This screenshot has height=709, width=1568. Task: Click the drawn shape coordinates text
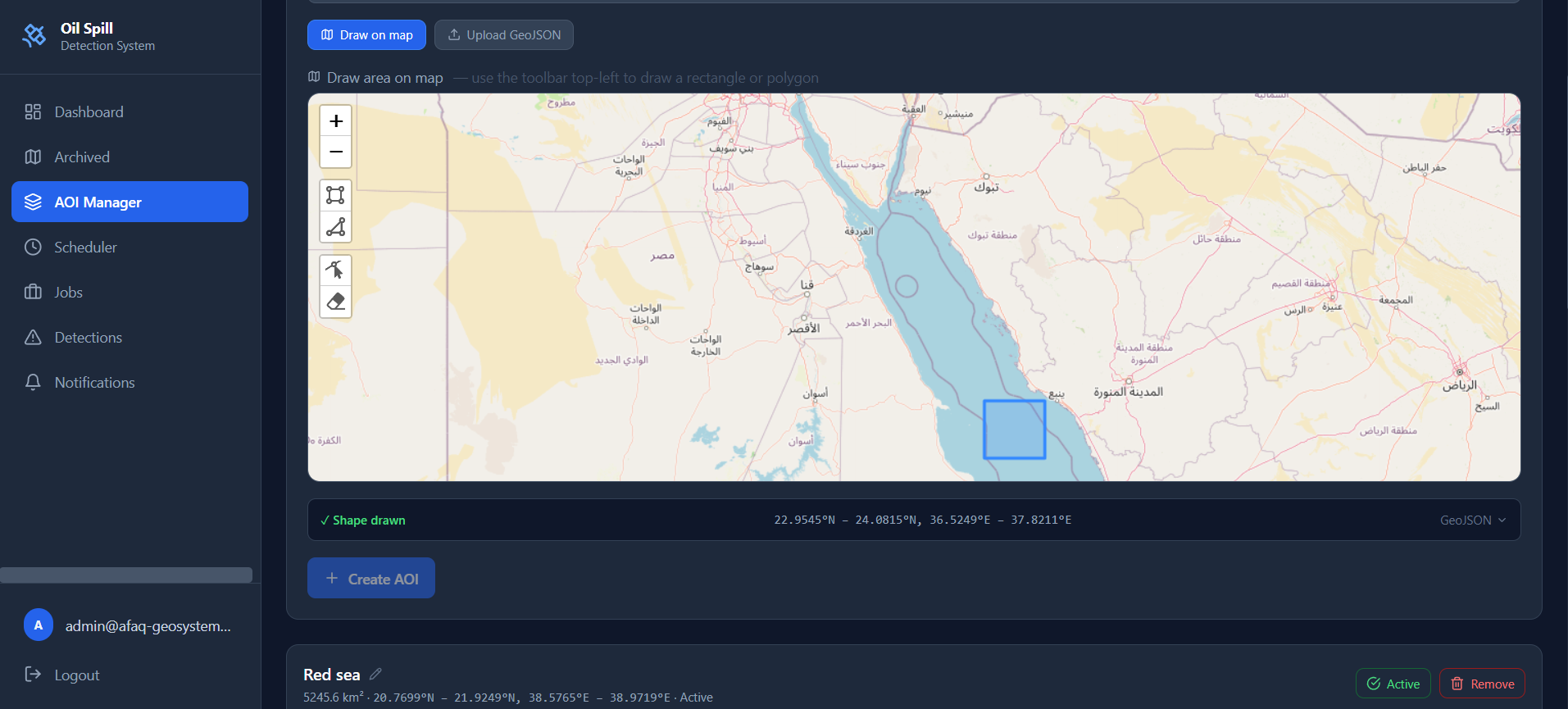point(923,520)
